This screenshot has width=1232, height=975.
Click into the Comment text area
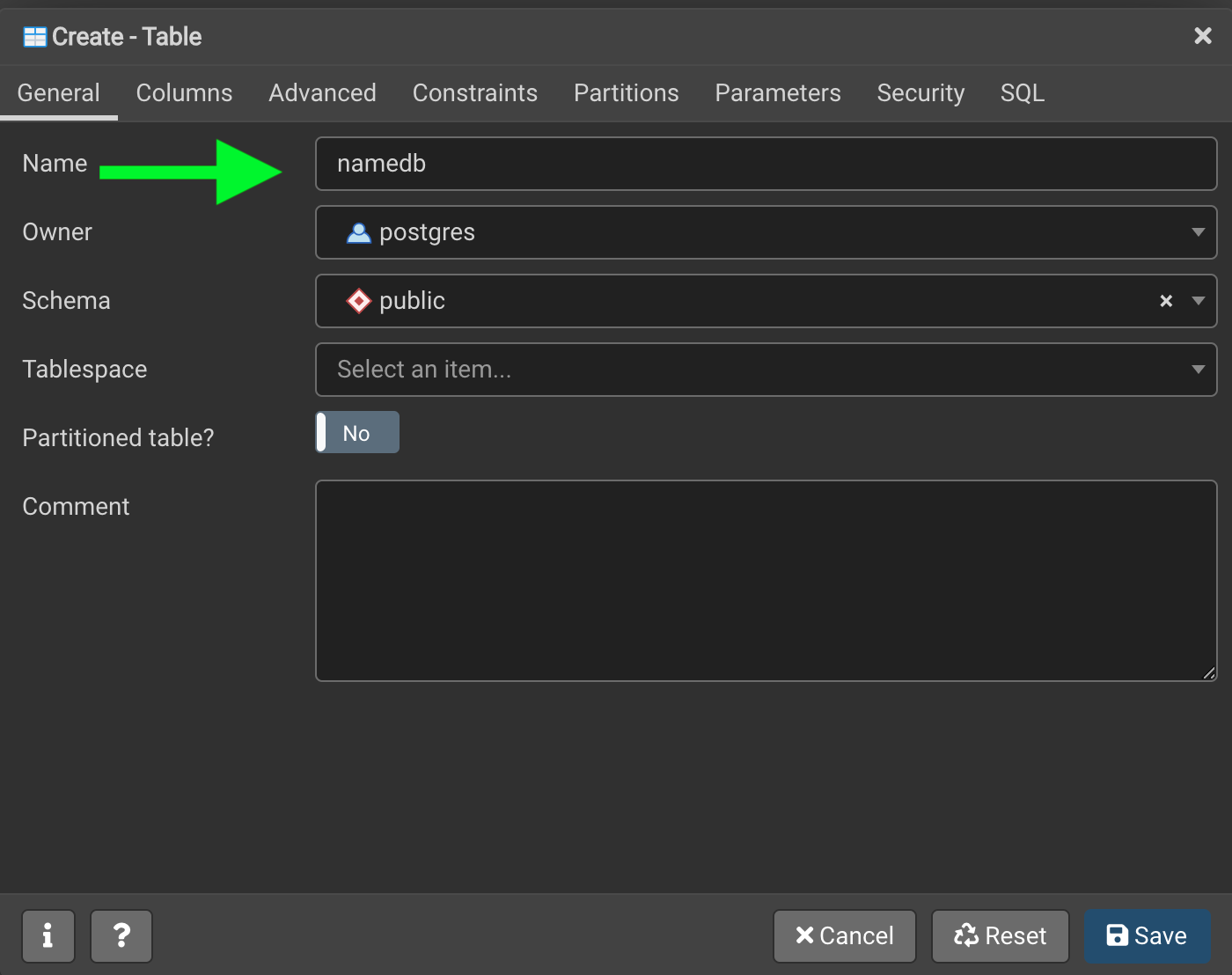click(x=766, y=581)
